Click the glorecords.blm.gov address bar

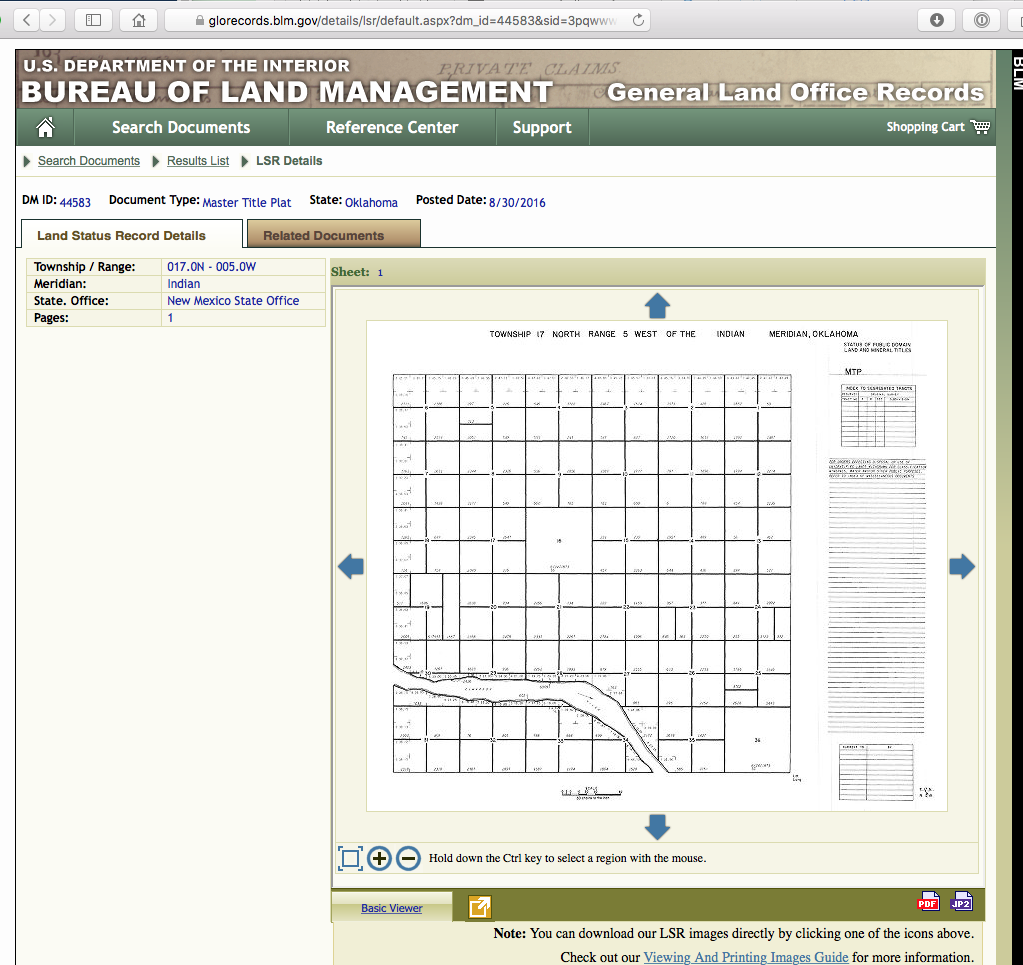(x=408, y=20)
